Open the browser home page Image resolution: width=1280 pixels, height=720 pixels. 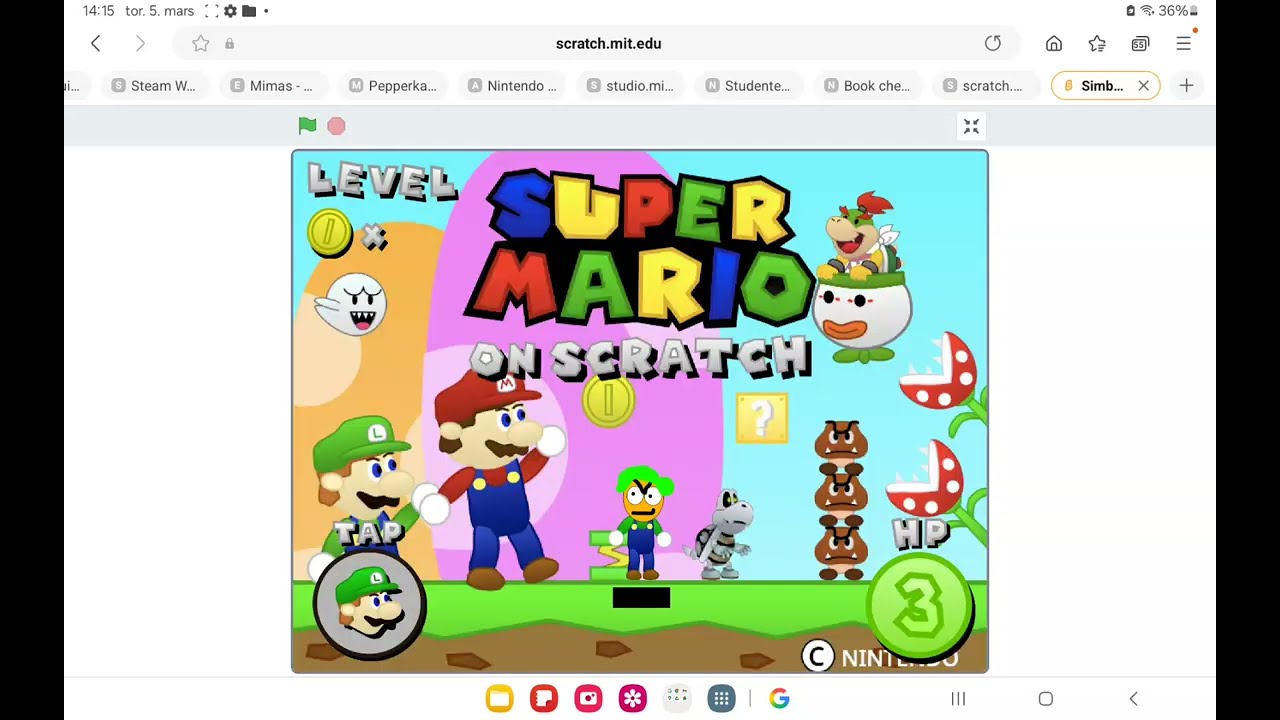coord(1054,43)
